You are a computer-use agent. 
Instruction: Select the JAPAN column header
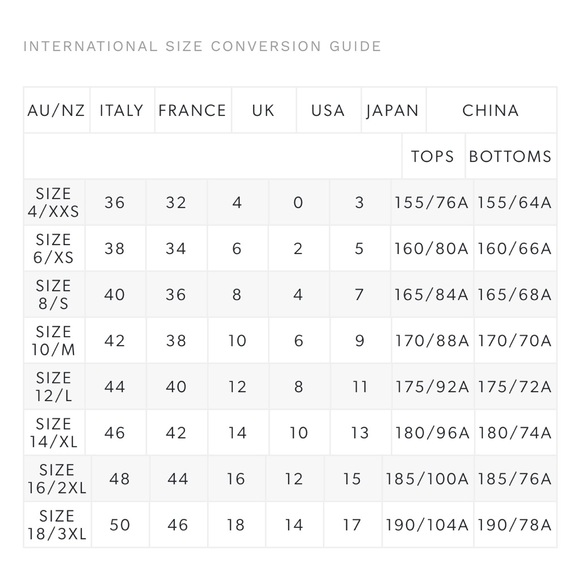tap(393, 110)
